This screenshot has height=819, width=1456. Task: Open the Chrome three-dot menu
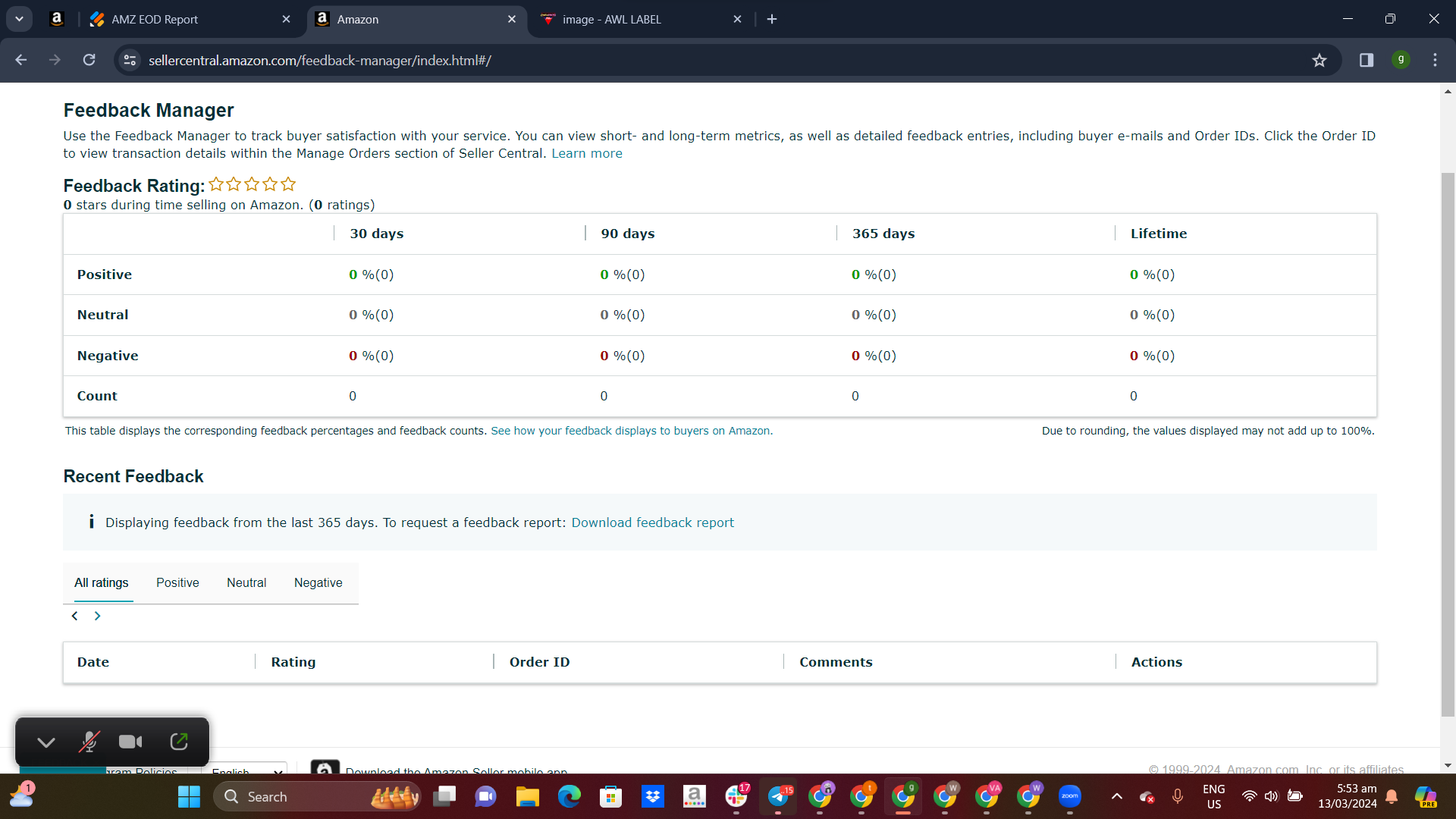click(x=1435, y=60)
